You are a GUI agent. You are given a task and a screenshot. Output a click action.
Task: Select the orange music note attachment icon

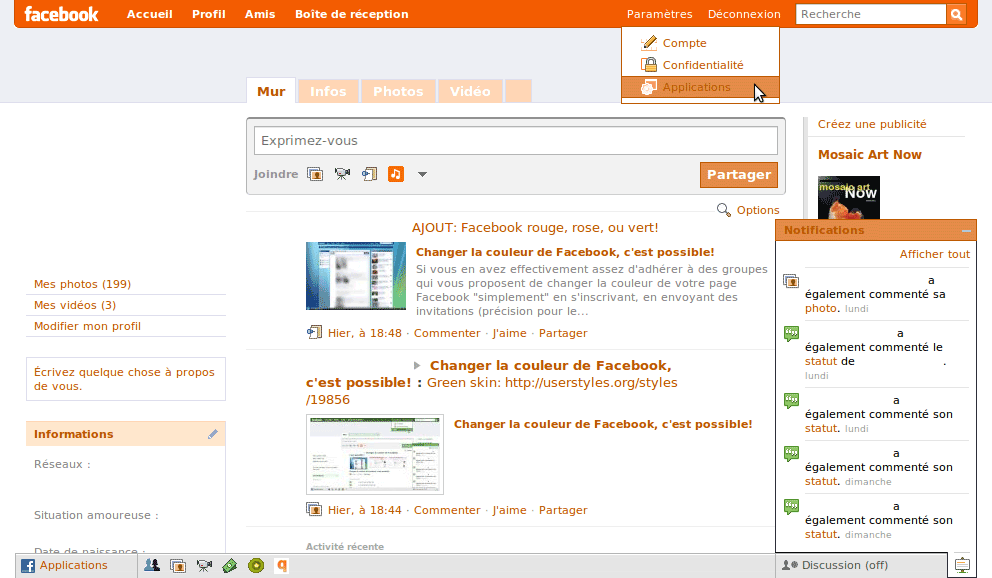point(395,173)
